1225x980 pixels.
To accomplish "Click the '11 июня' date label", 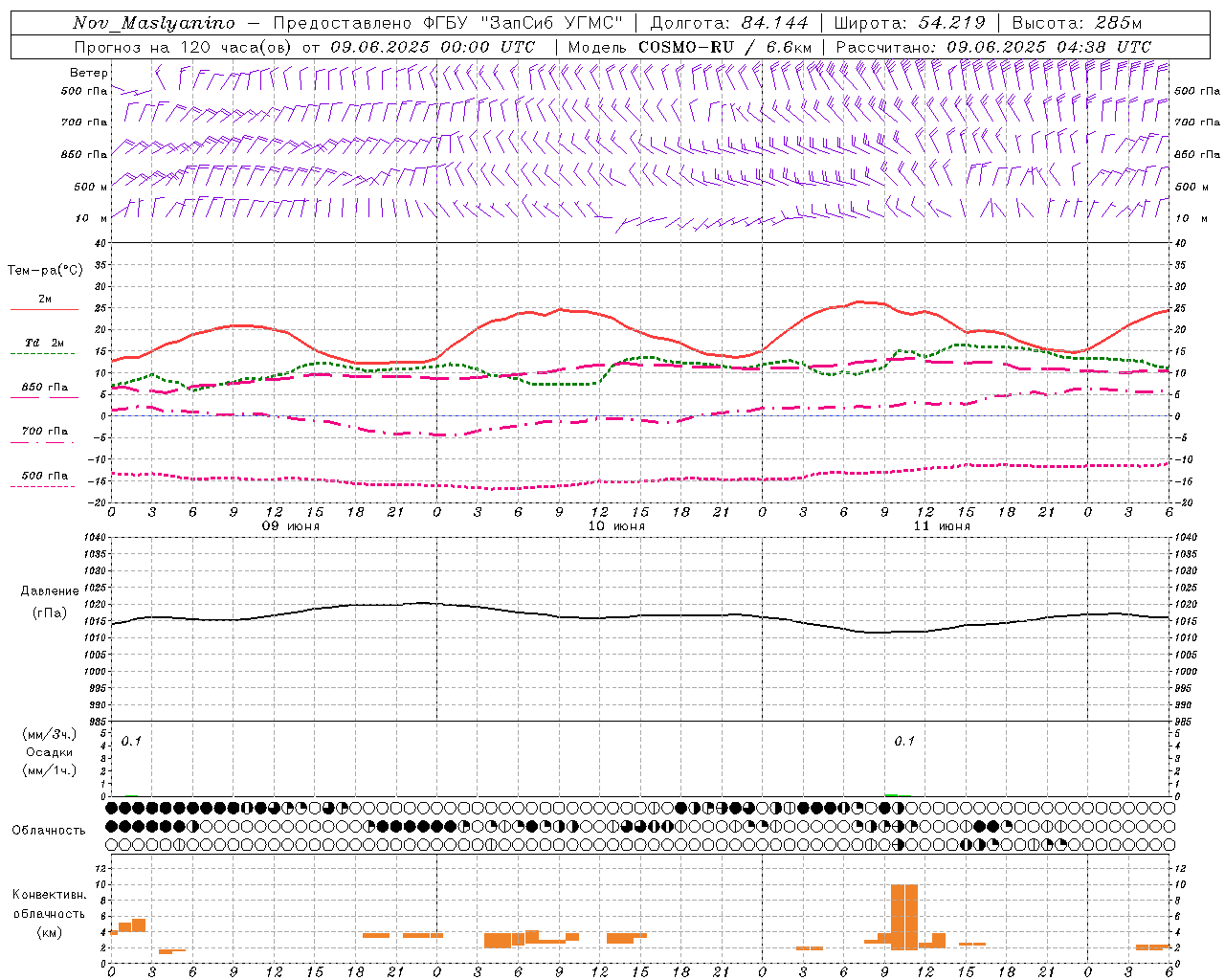I will click(x=942, y=526).
